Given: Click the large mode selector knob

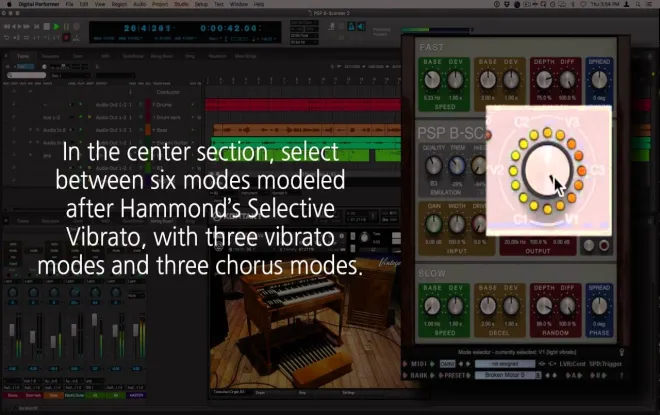Looking at the screenshot, I should pyautogui.click(x=547, y=170).
